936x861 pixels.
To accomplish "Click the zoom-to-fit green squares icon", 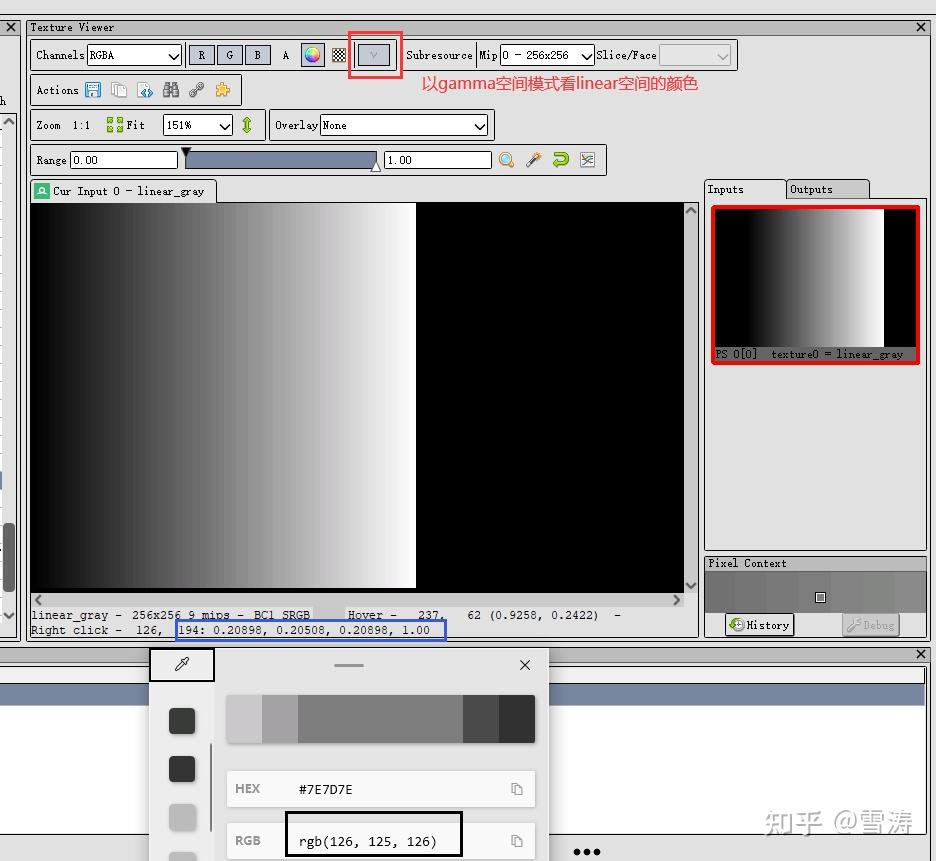I will coord(113,126).
